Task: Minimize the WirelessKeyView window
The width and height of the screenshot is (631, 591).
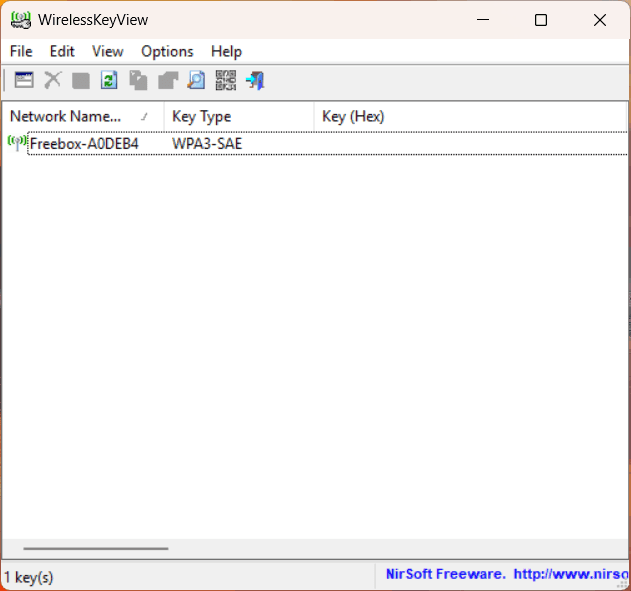Action: pyautogui.click(x=483, y=20)
